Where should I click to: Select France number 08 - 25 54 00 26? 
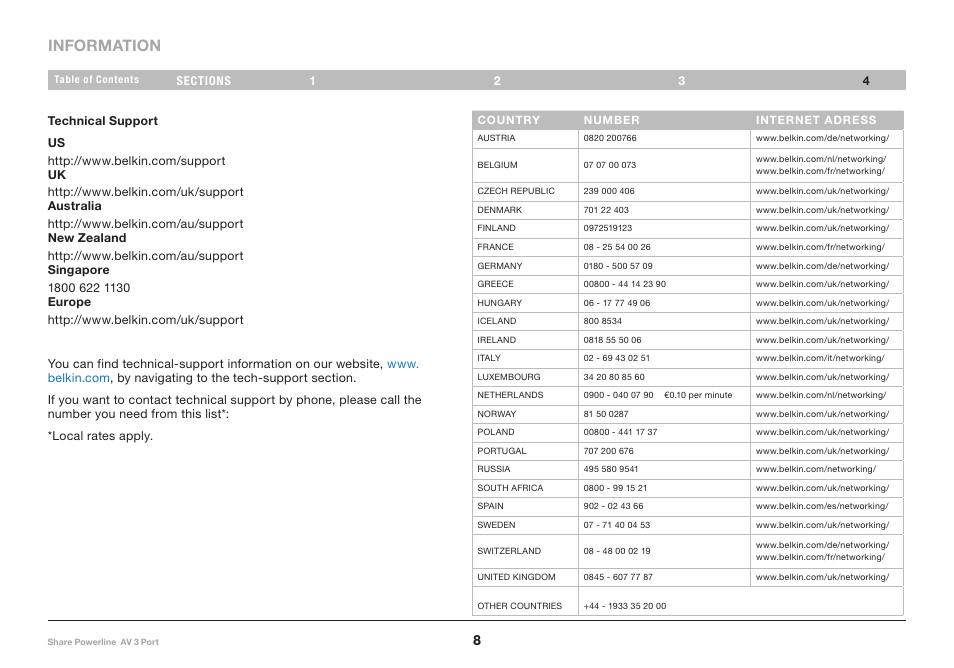617,247
